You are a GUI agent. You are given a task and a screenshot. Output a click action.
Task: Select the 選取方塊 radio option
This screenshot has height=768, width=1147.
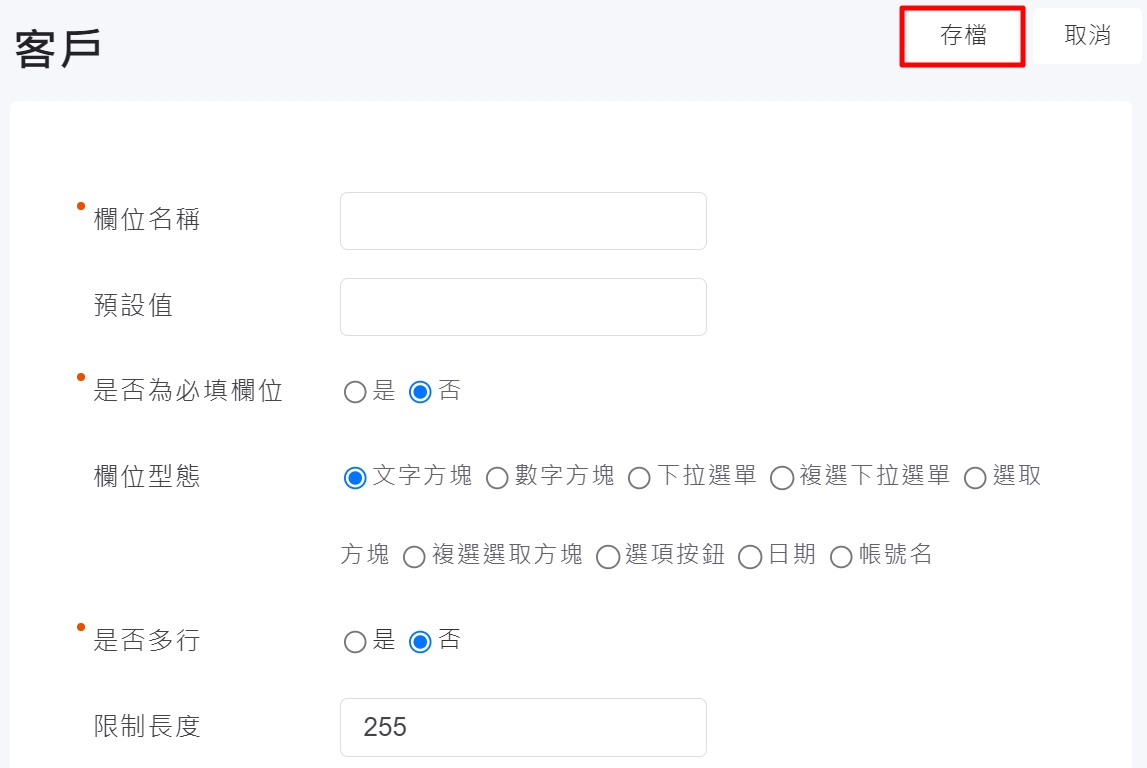(x=975, y=478)
